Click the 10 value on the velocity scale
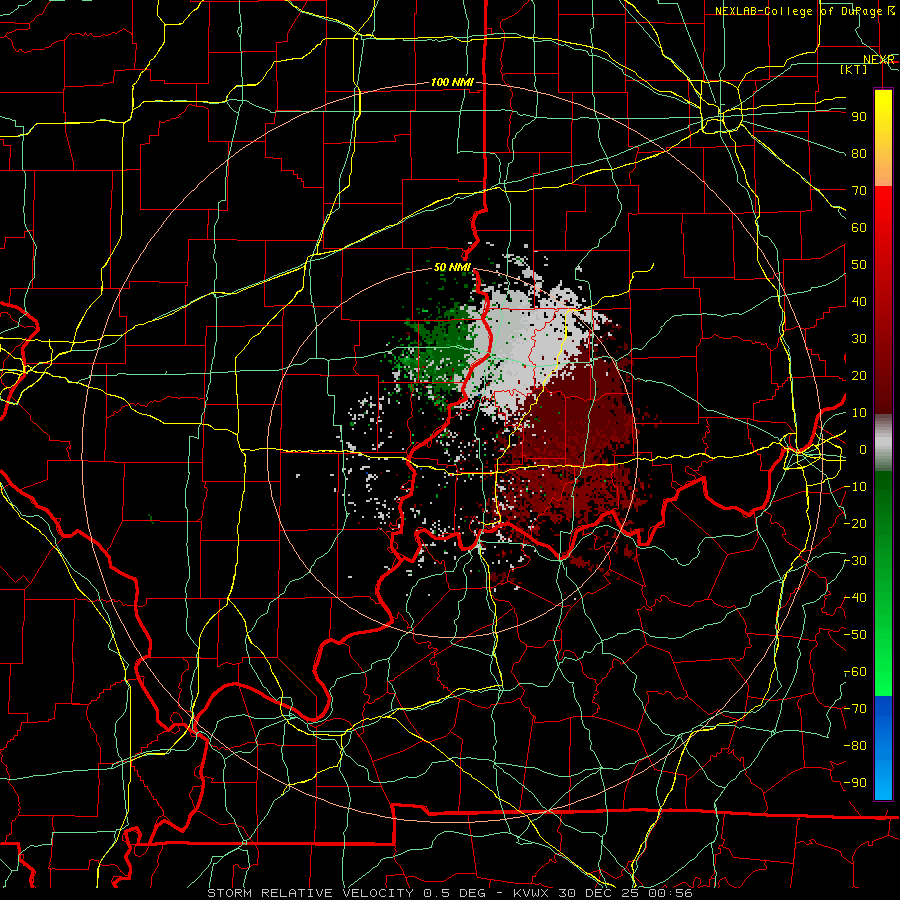This screenshot has height=900, width=900. click(859, 413)
